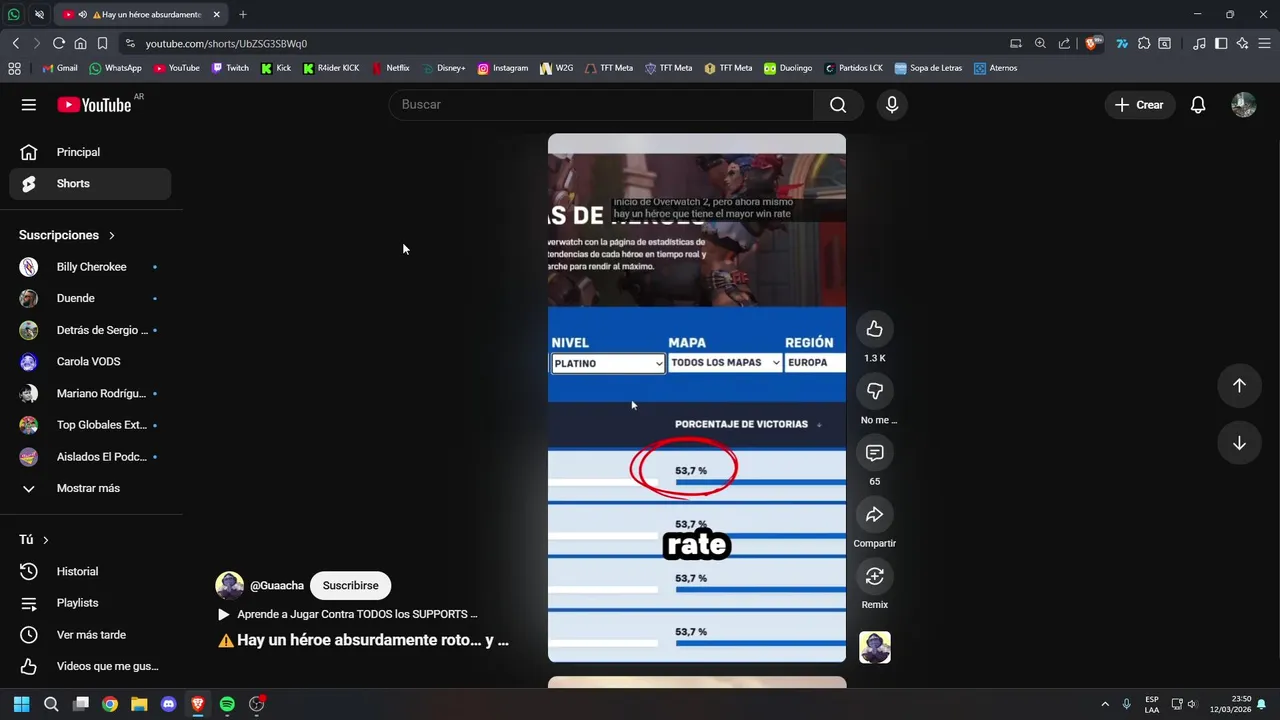Viewport: 1280px width, 720px height.
Task: Open the Twitch bookmark
Action: point(230,68)
